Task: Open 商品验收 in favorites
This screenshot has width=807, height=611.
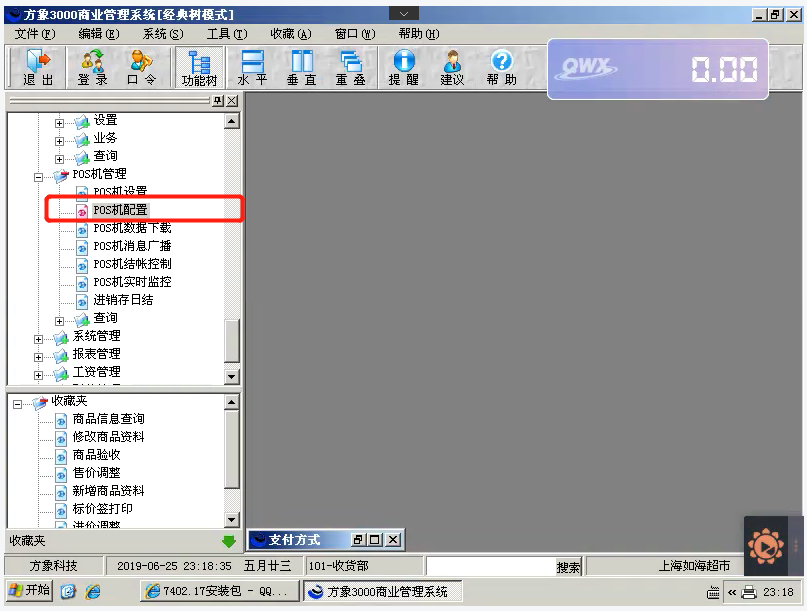Action: [x=96, y=455]
